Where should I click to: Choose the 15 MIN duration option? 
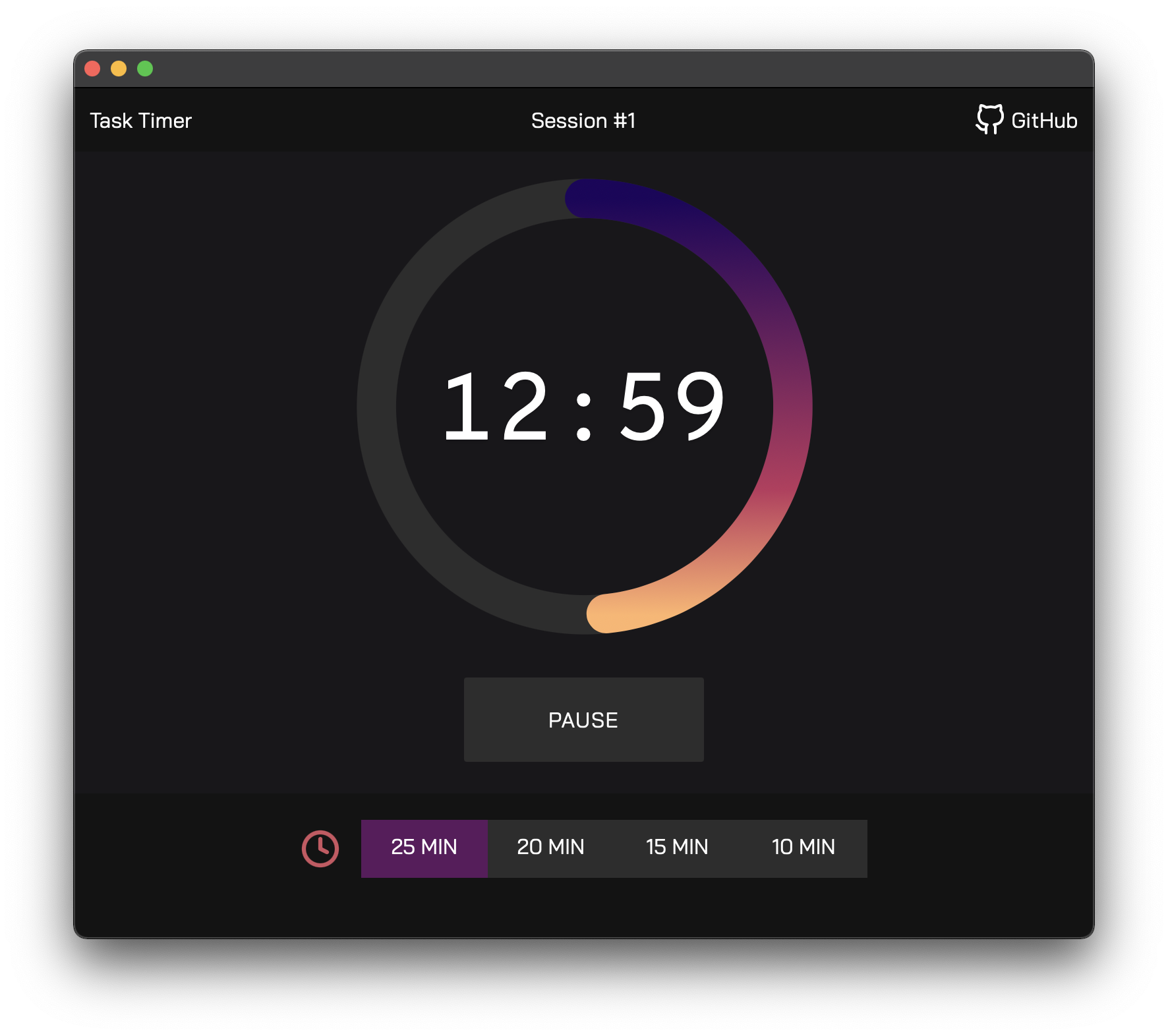(x=677, y=848)
